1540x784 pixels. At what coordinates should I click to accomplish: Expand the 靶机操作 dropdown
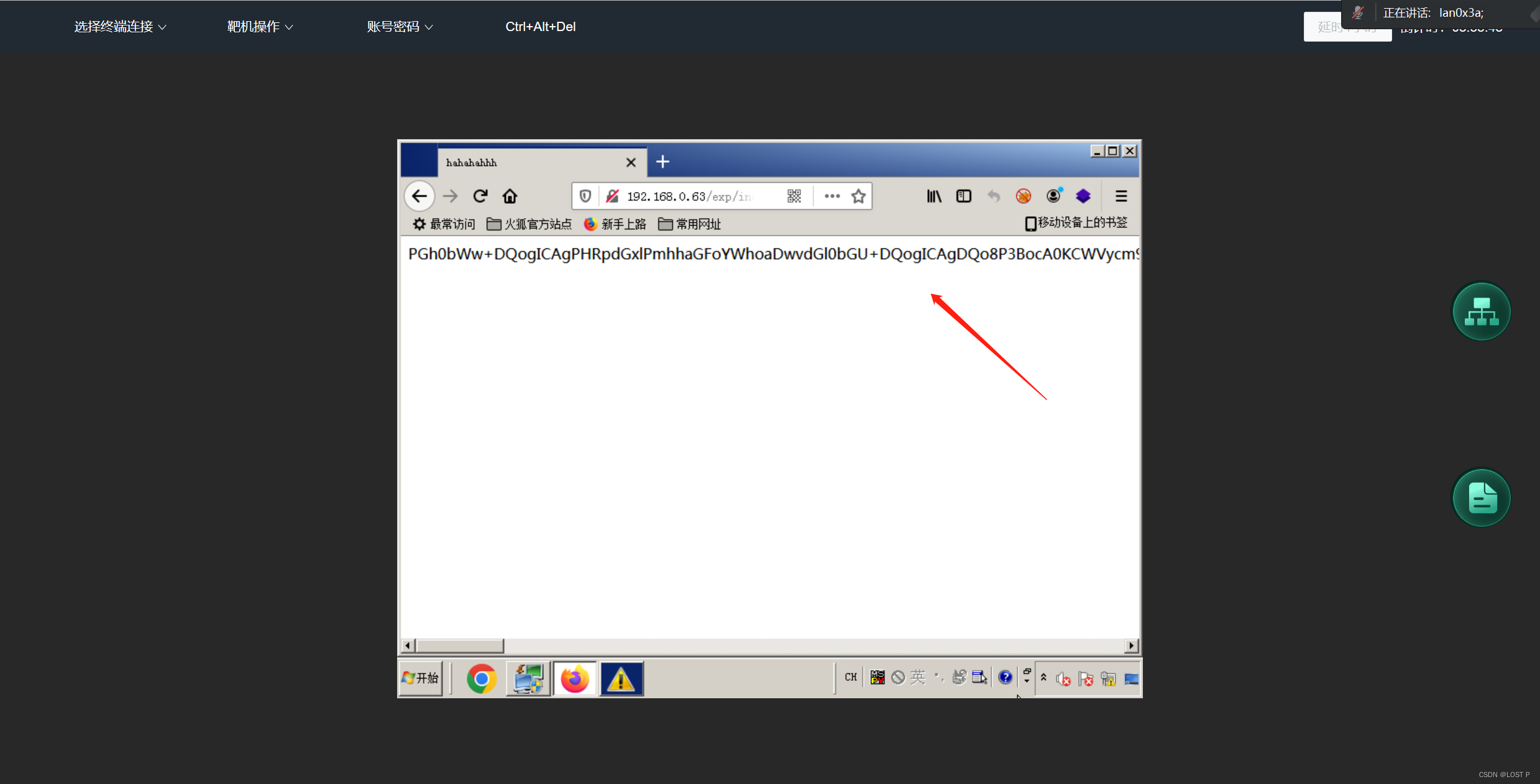pyautogui.click(x=260, y=27)
